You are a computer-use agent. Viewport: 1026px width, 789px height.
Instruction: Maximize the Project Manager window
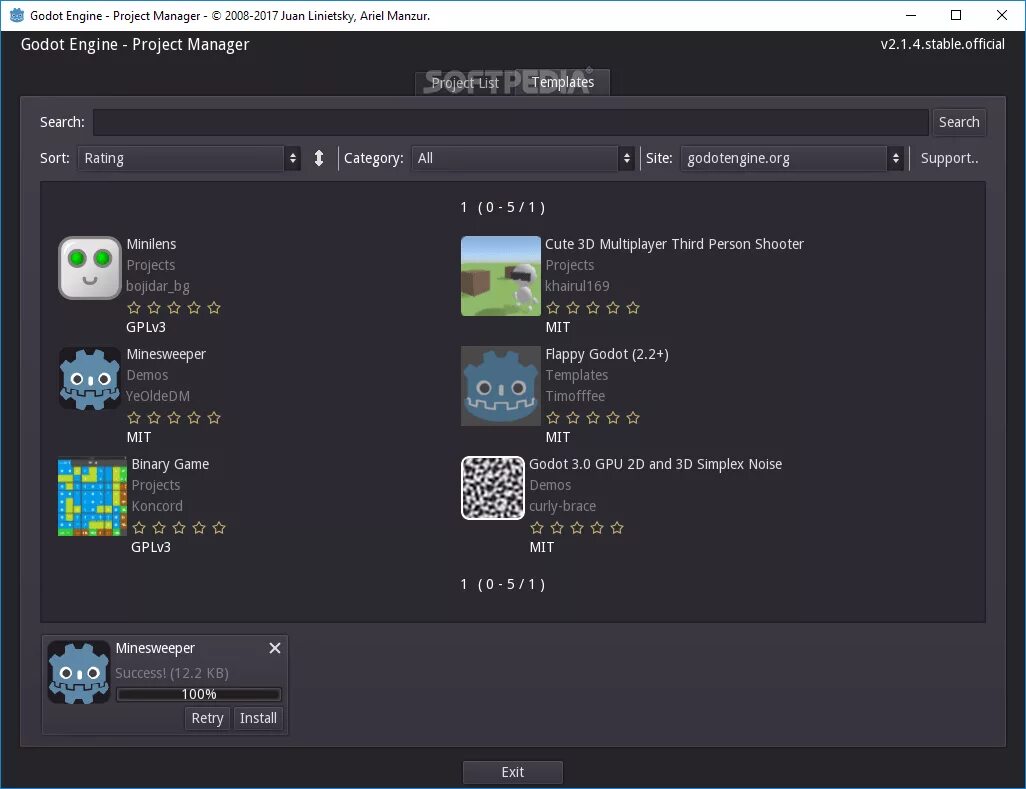coord(956,15)
